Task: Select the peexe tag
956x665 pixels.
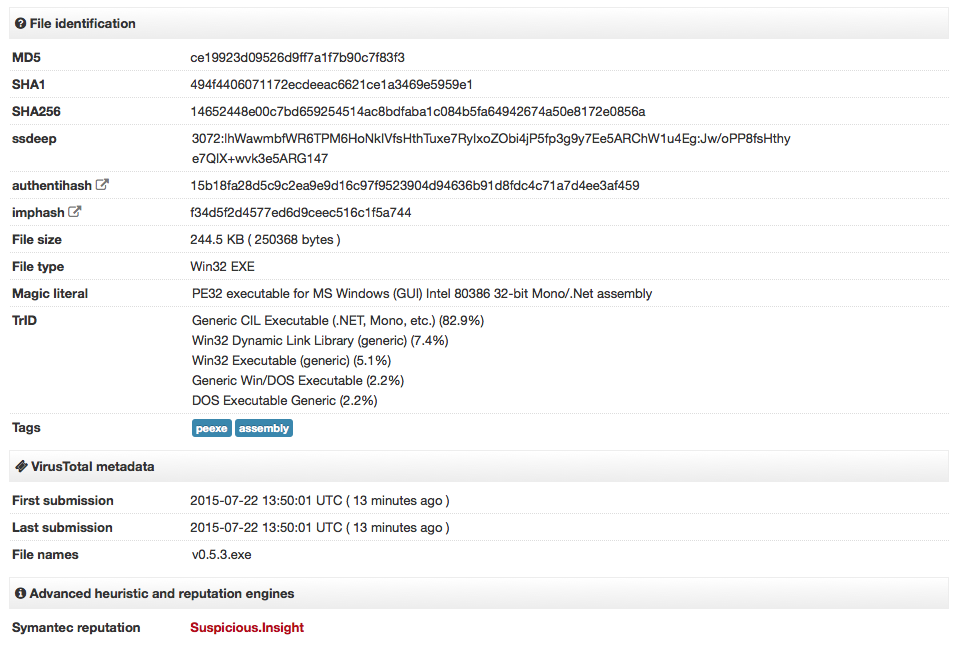Action: pyautogui.click(x=212, y=428)
